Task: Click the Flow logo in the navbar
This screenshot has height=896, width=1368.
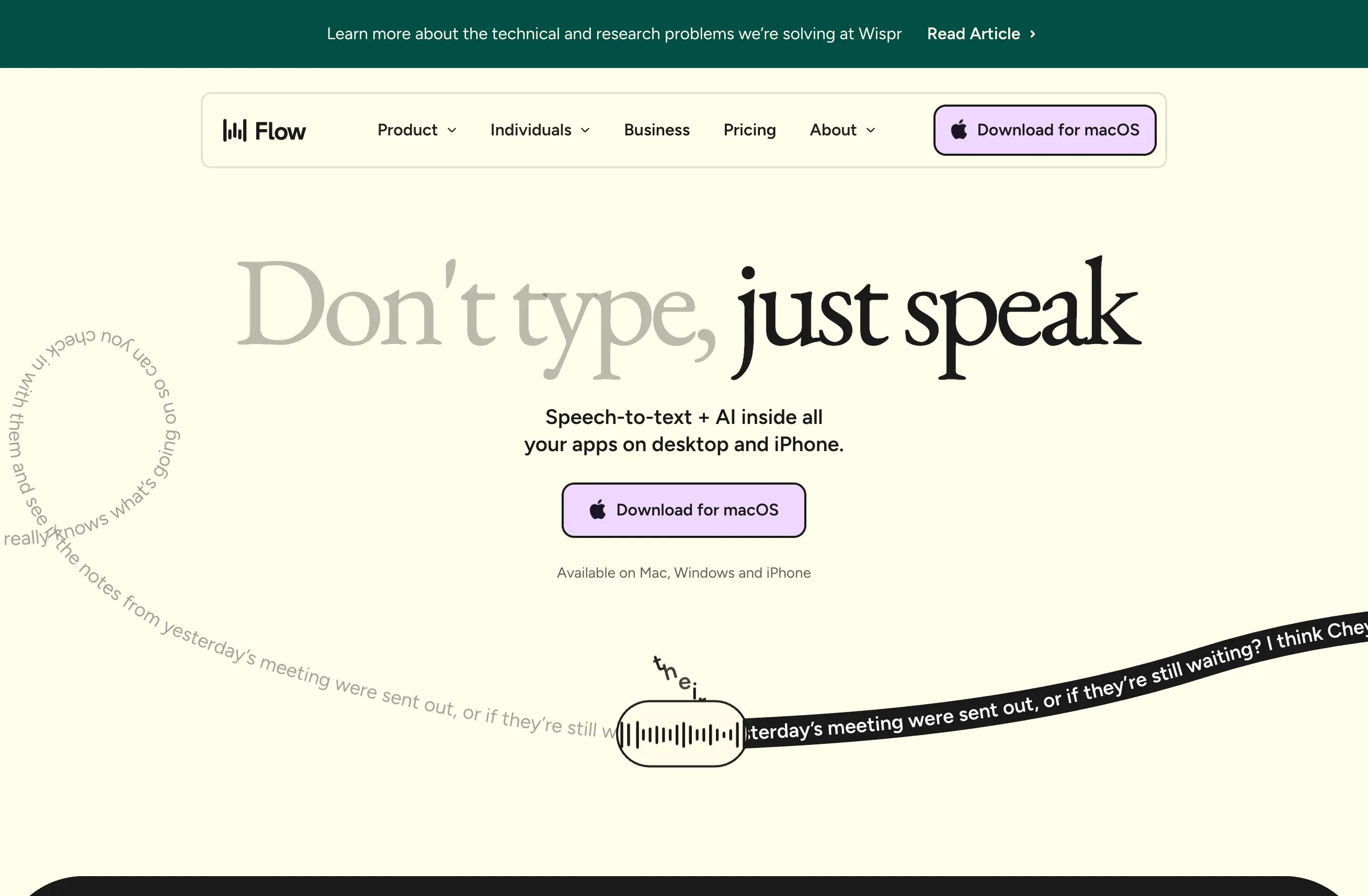Action: [x=264, y=131]
